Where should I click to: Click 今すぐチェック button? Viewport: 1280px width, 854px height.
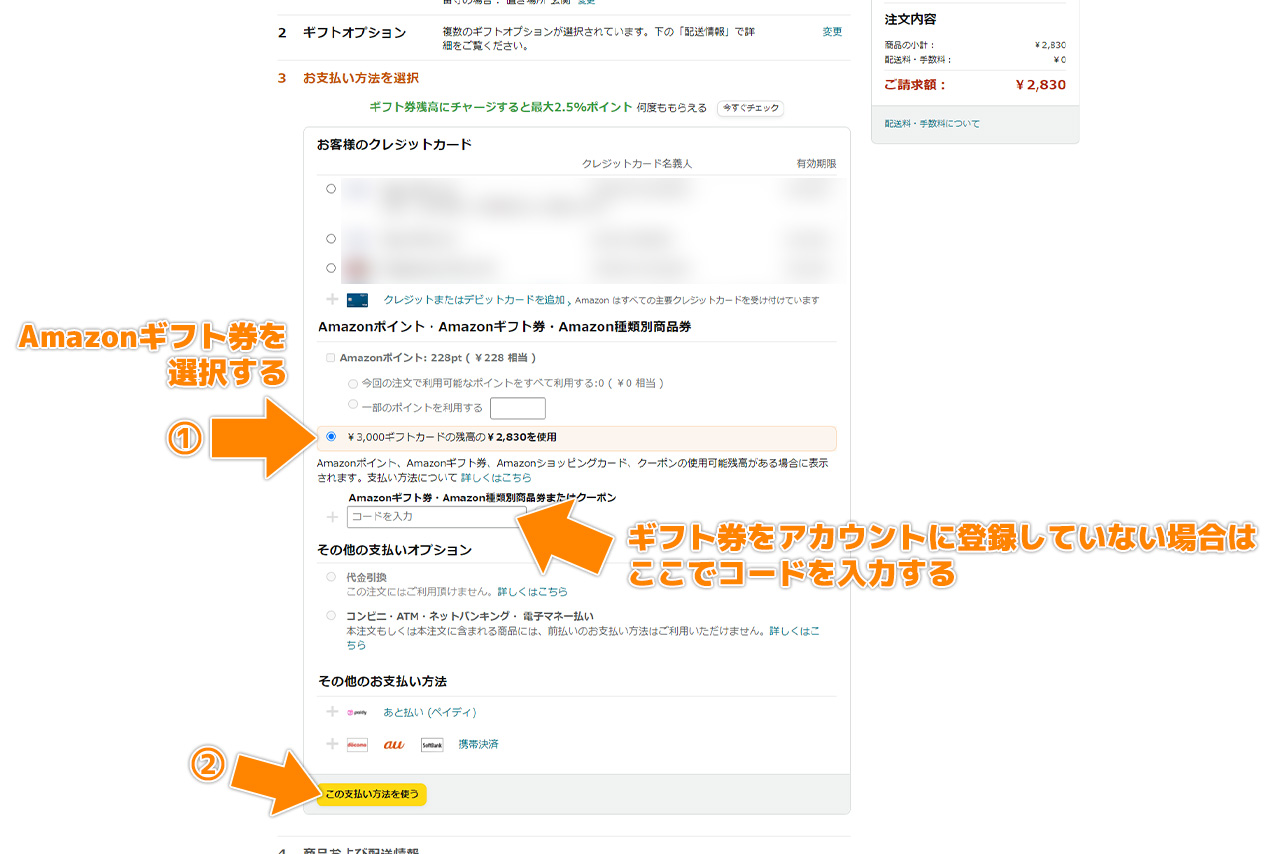(x=750, y=108)
